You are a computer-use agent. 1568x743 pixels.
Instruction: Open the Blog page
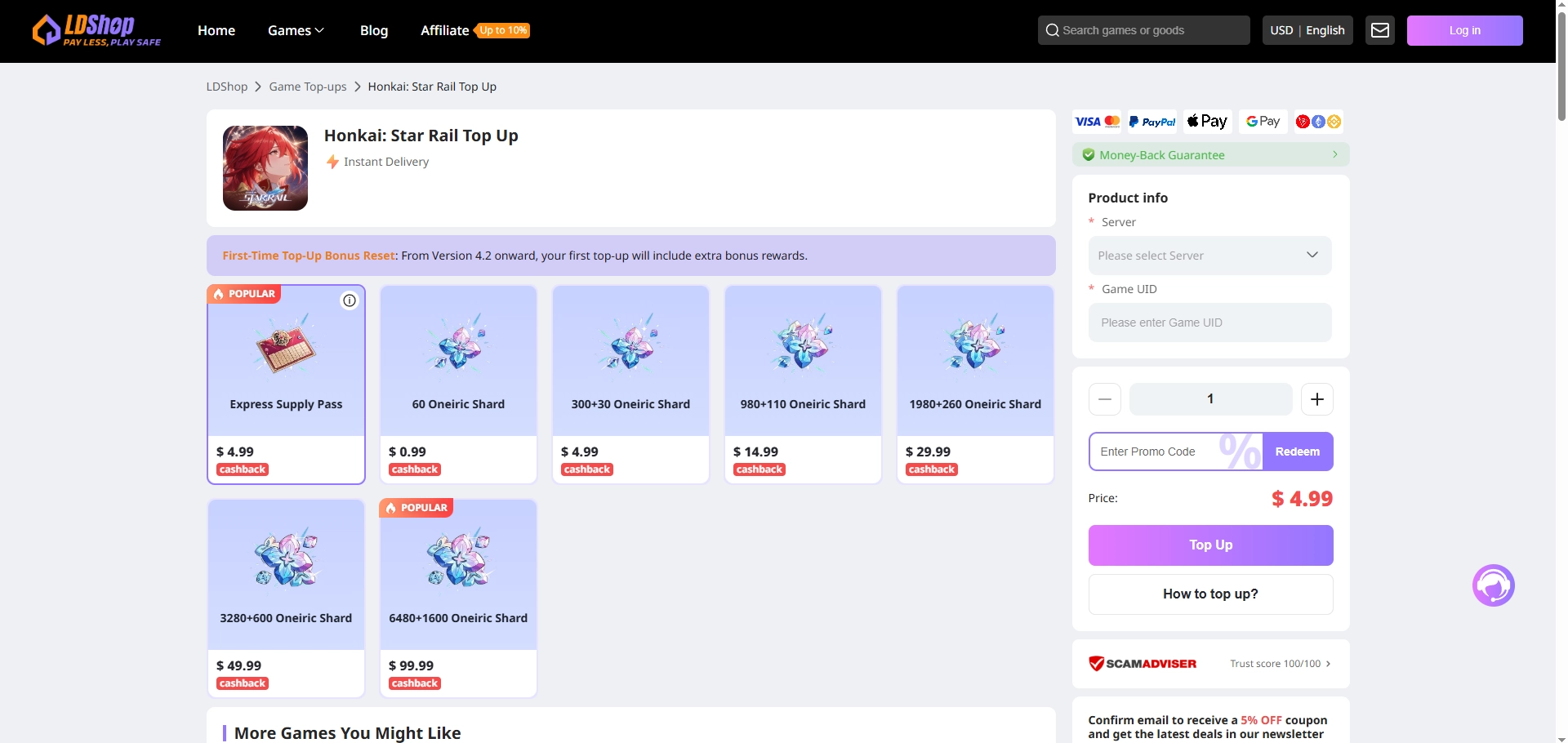coord(374,30)
